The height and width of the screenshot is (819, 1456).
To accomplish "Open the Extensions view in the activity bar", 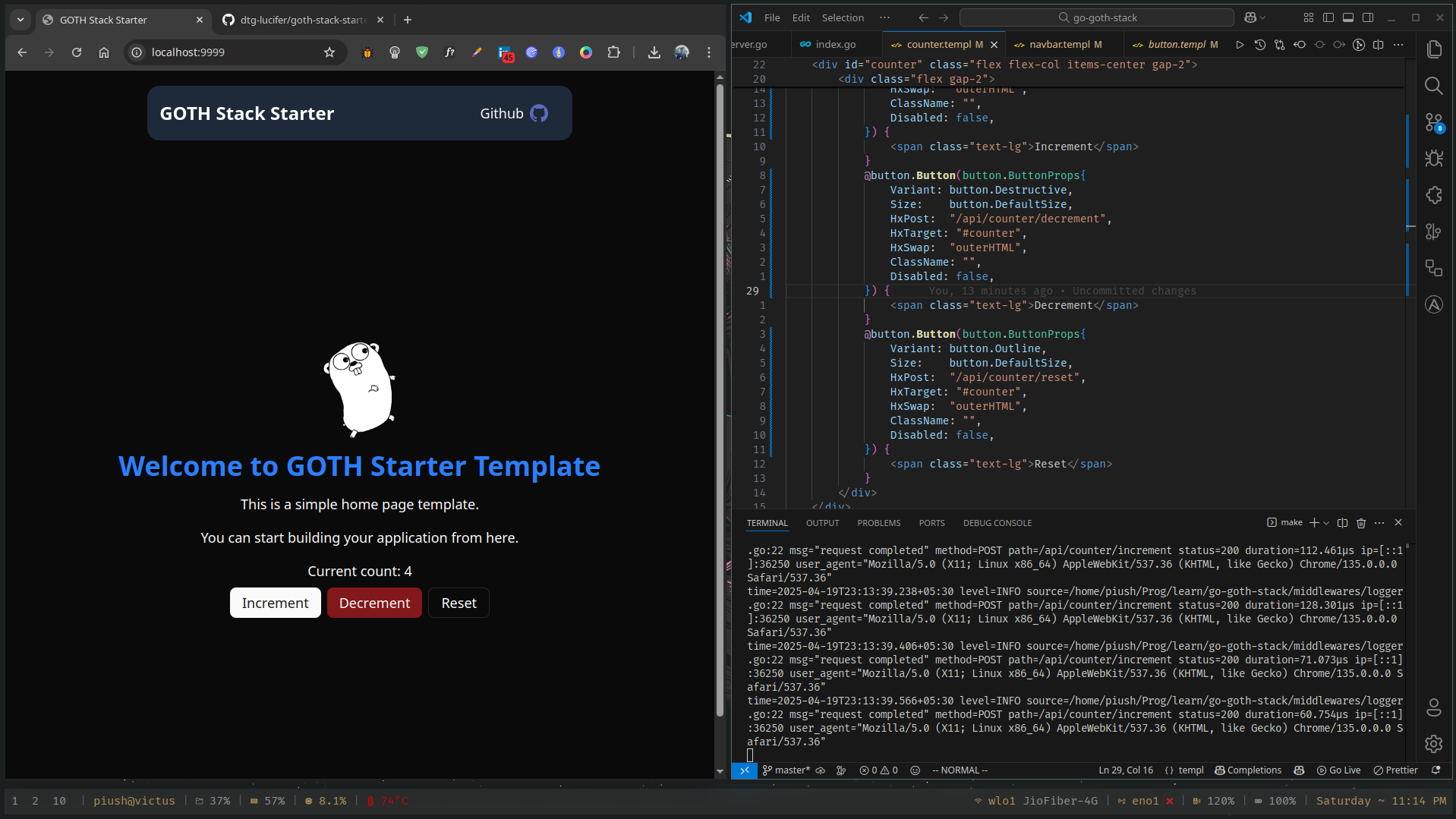I will (x=1434, y=195).
